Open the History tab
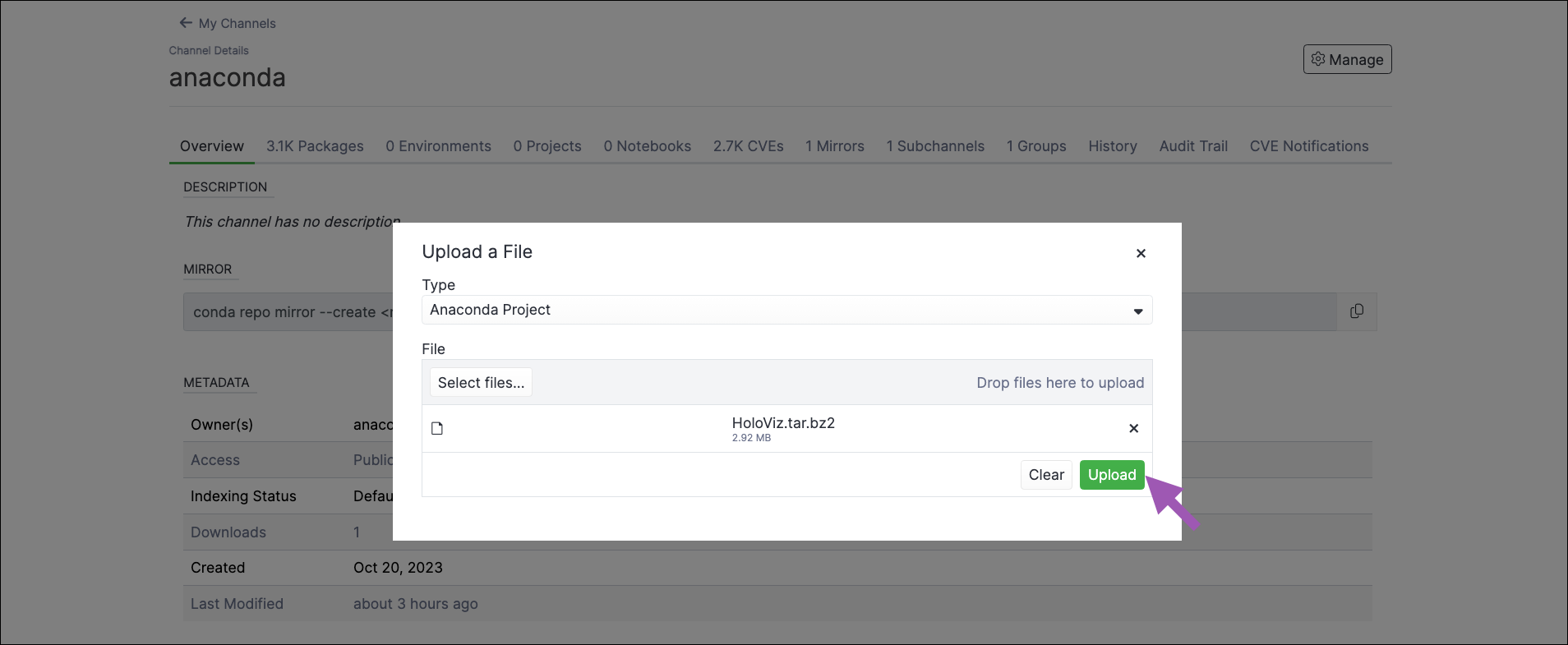Viewport: 1568px width, 645px height. tap(1113, 146)
